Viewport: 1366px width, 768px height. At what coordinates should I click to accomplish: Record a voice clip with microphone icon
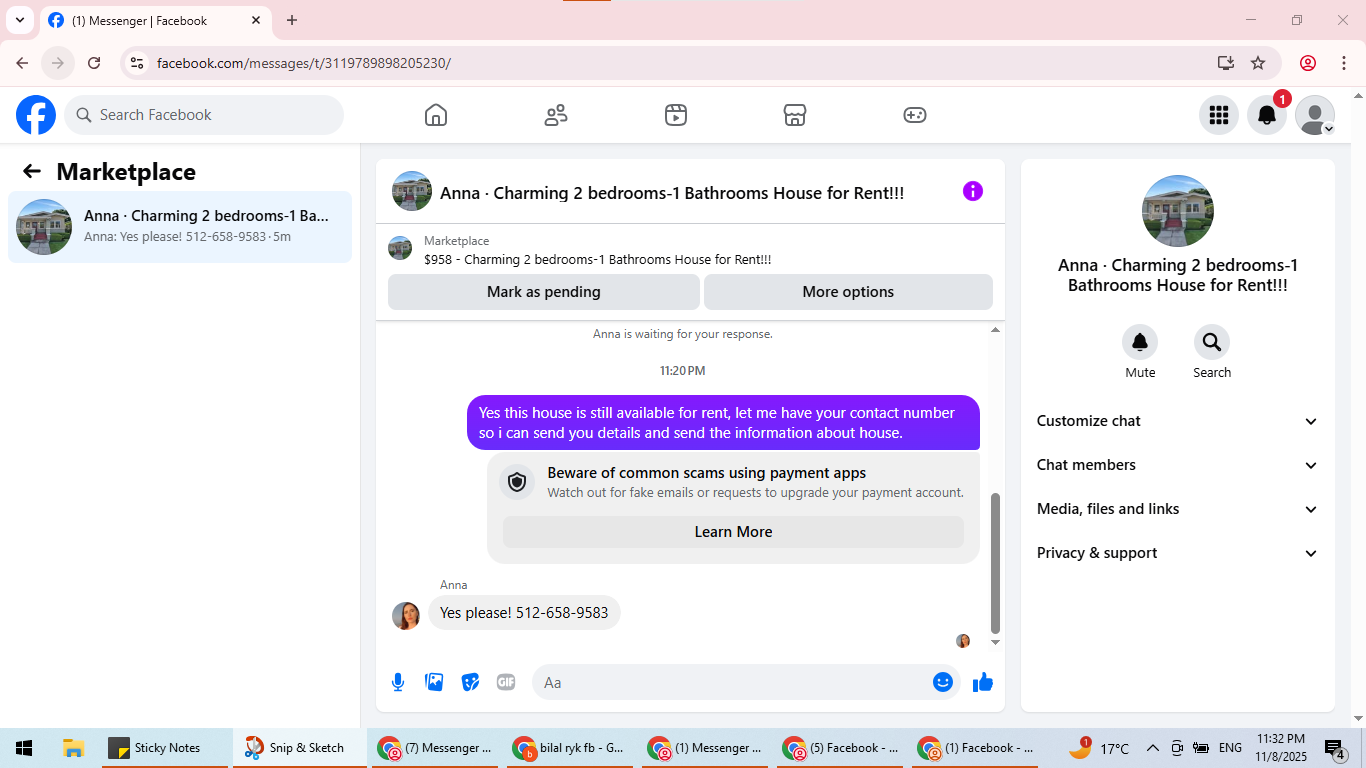pyautogui.click(x=398, y=682)
